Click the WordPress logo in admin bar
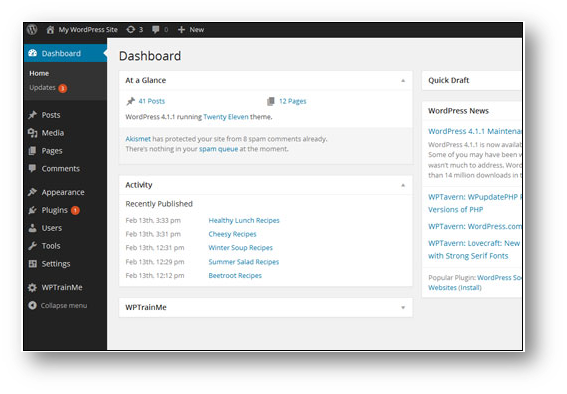 click(32, 29)
